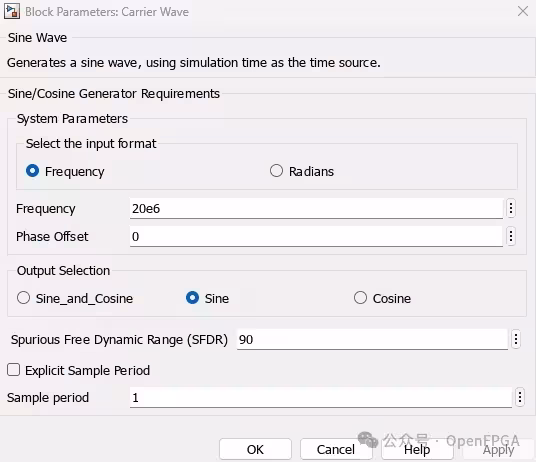Open the Phase Offset field options dots
The image size is (536, 462).
511,236
